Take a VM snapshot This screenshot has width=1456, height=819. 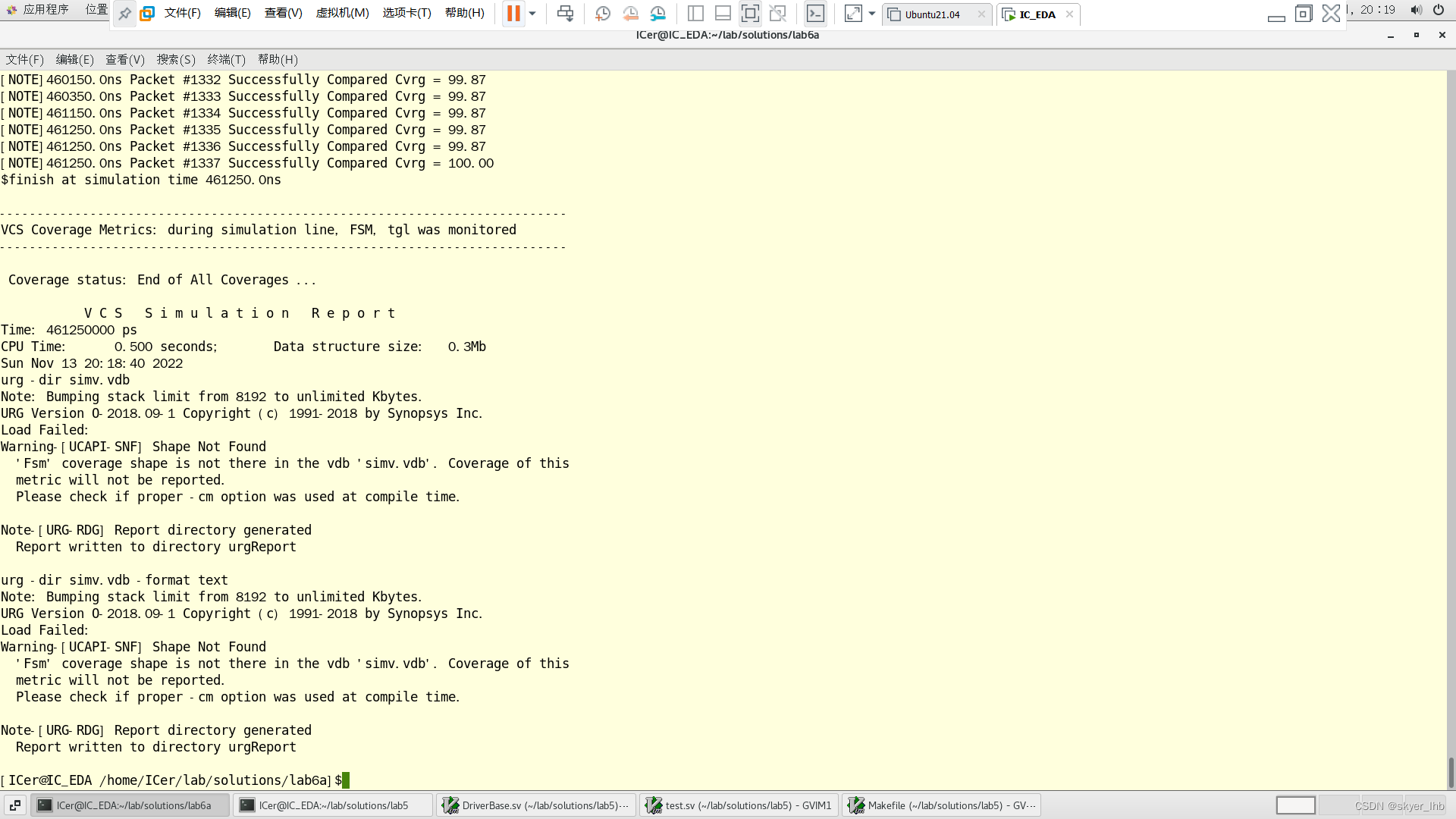pos(603,13)
